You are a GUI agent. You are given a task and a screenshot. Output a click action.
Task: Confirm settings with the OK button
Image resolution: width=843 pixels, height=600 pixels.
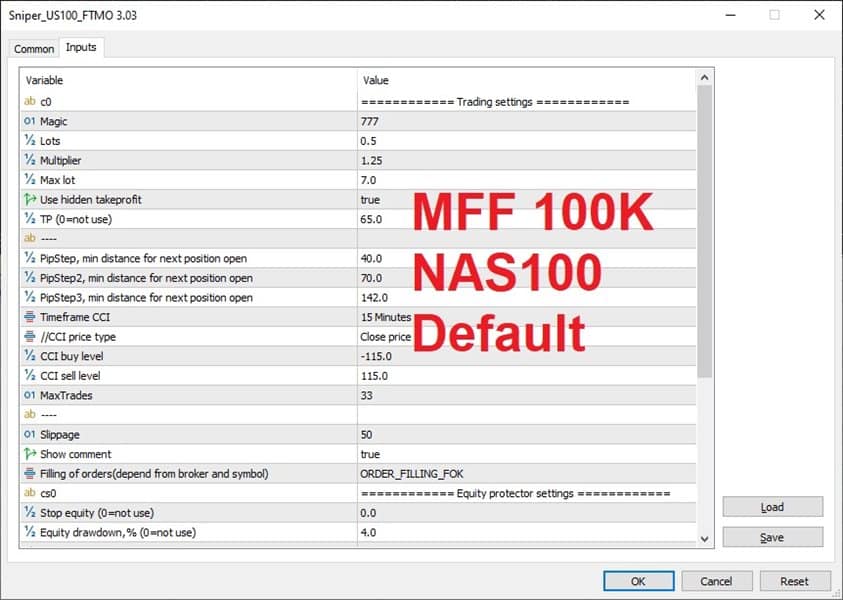tap(638, 581)
